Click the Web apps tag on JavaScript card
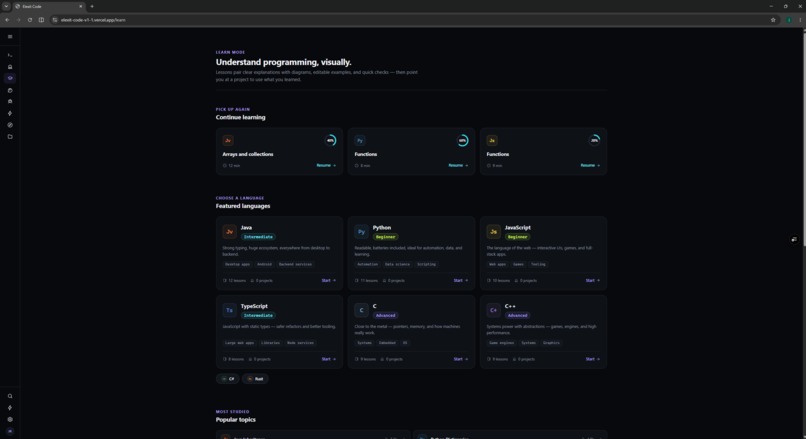 point(497,264)
